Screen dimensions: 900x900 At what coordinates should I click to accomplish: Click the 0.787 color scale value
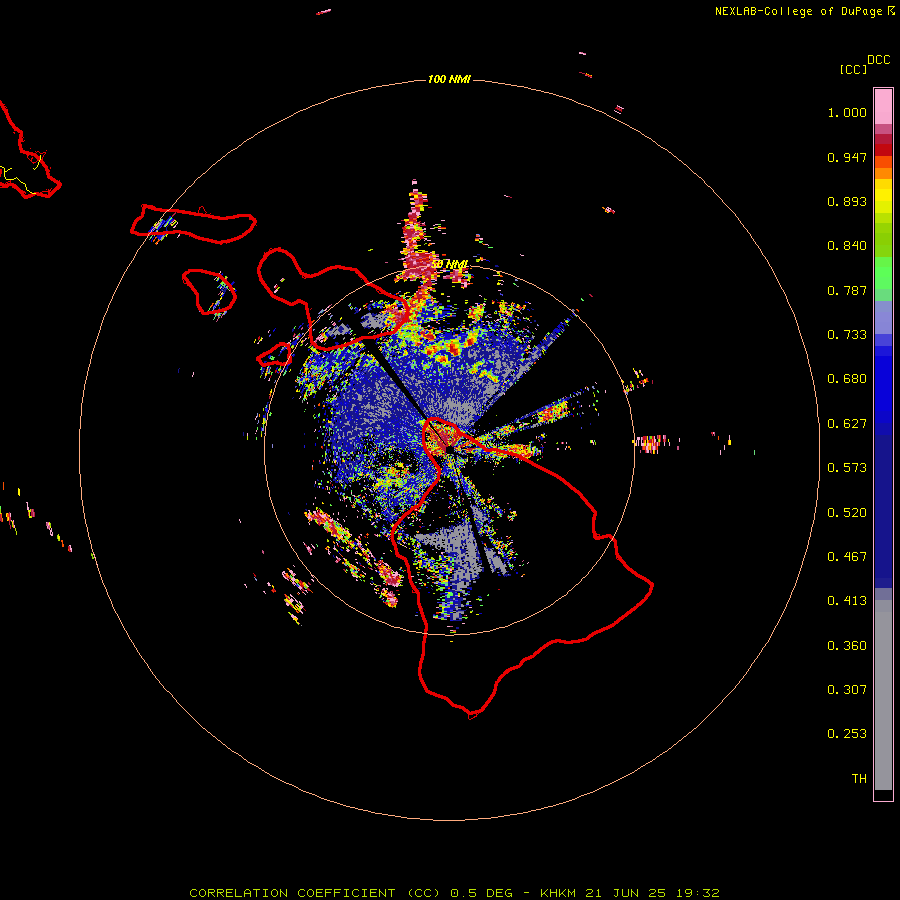pyautogui.click(x=847, y=290)
